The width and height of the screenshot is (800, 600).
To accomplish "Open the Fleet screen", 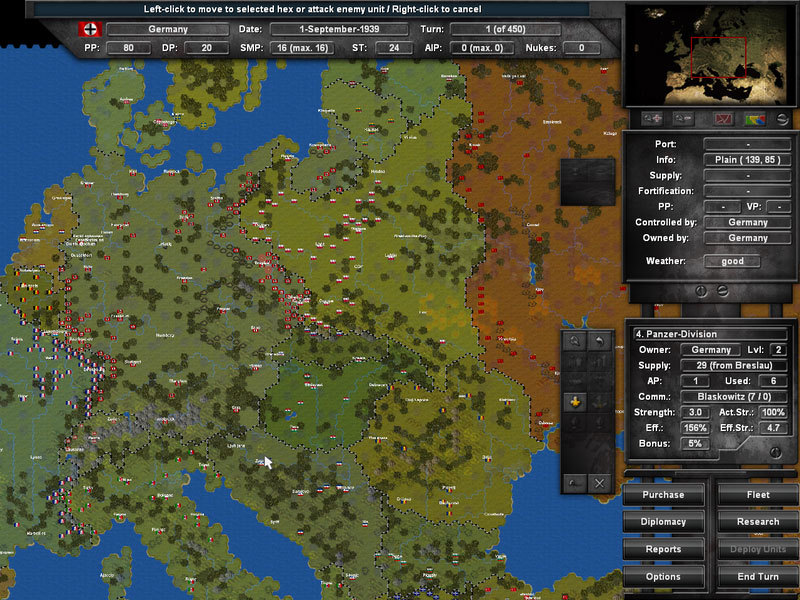I will 758,494.
